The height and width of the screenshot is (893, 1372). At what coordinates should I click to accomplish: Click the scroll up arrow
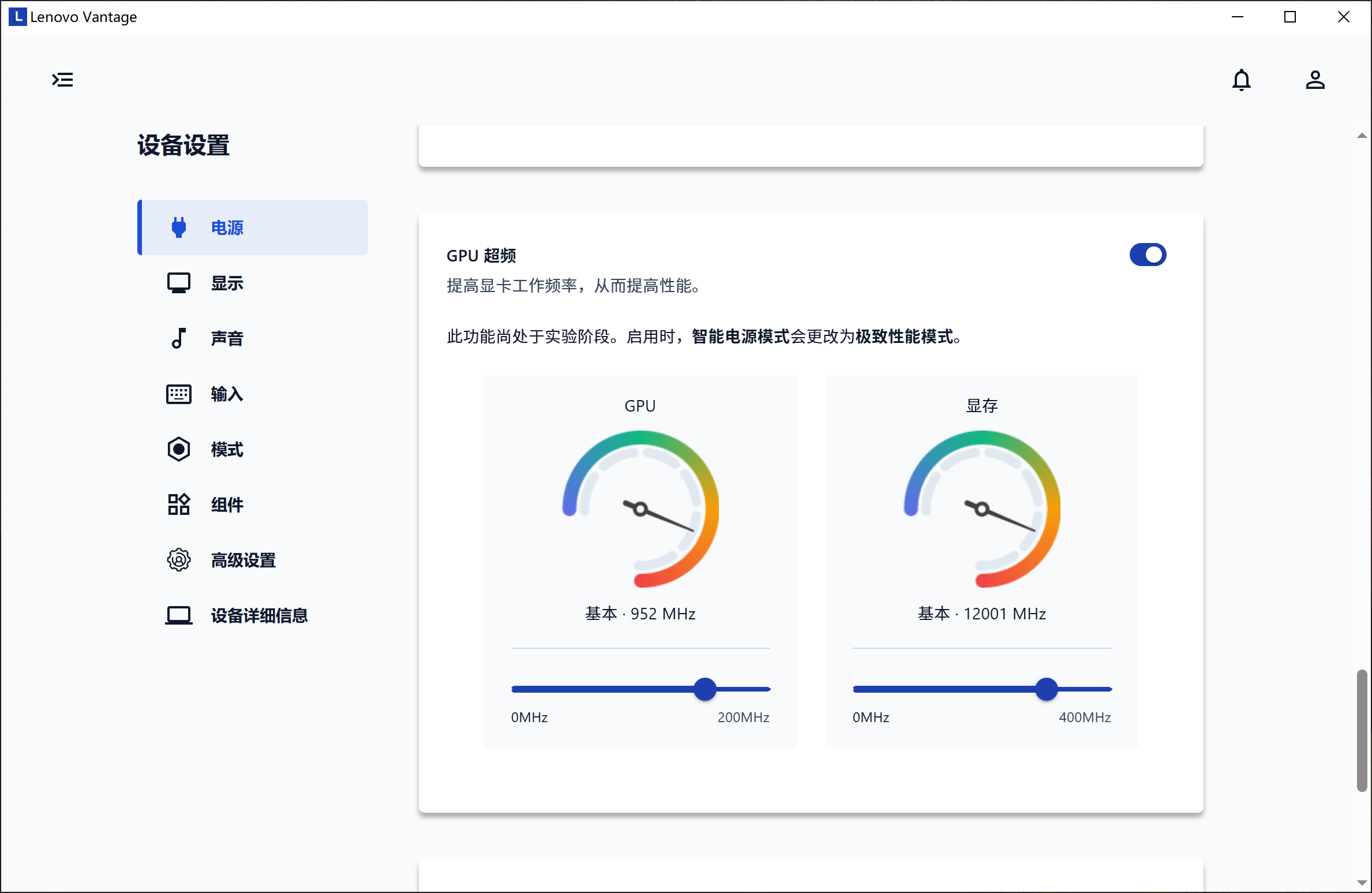(1362, 136)
